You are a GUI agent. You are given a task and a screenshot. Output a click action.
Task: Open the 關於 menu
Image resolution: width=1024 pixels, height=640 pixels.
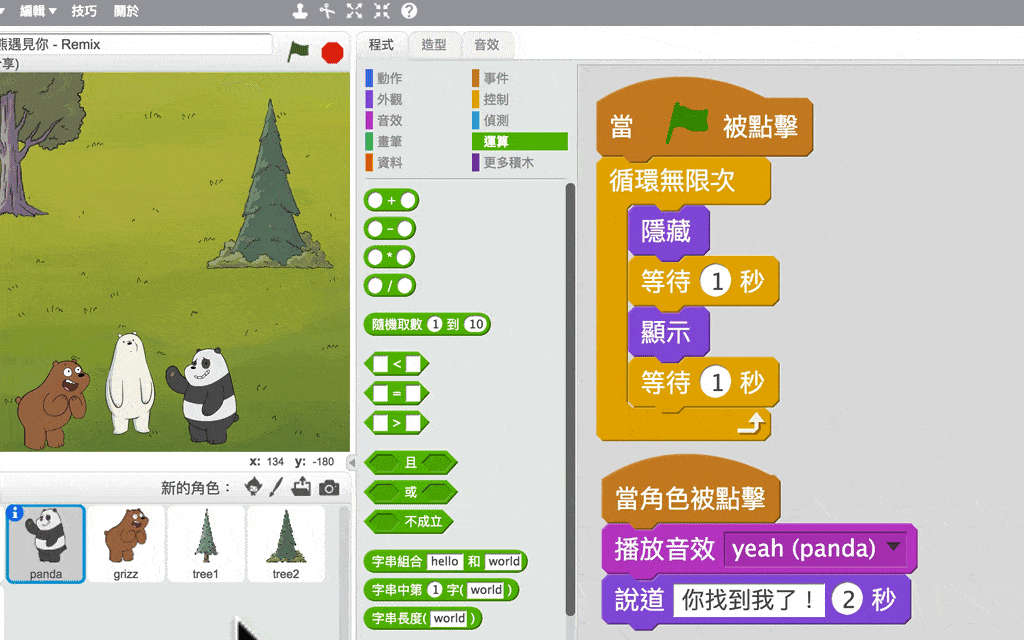click(126, 11)
